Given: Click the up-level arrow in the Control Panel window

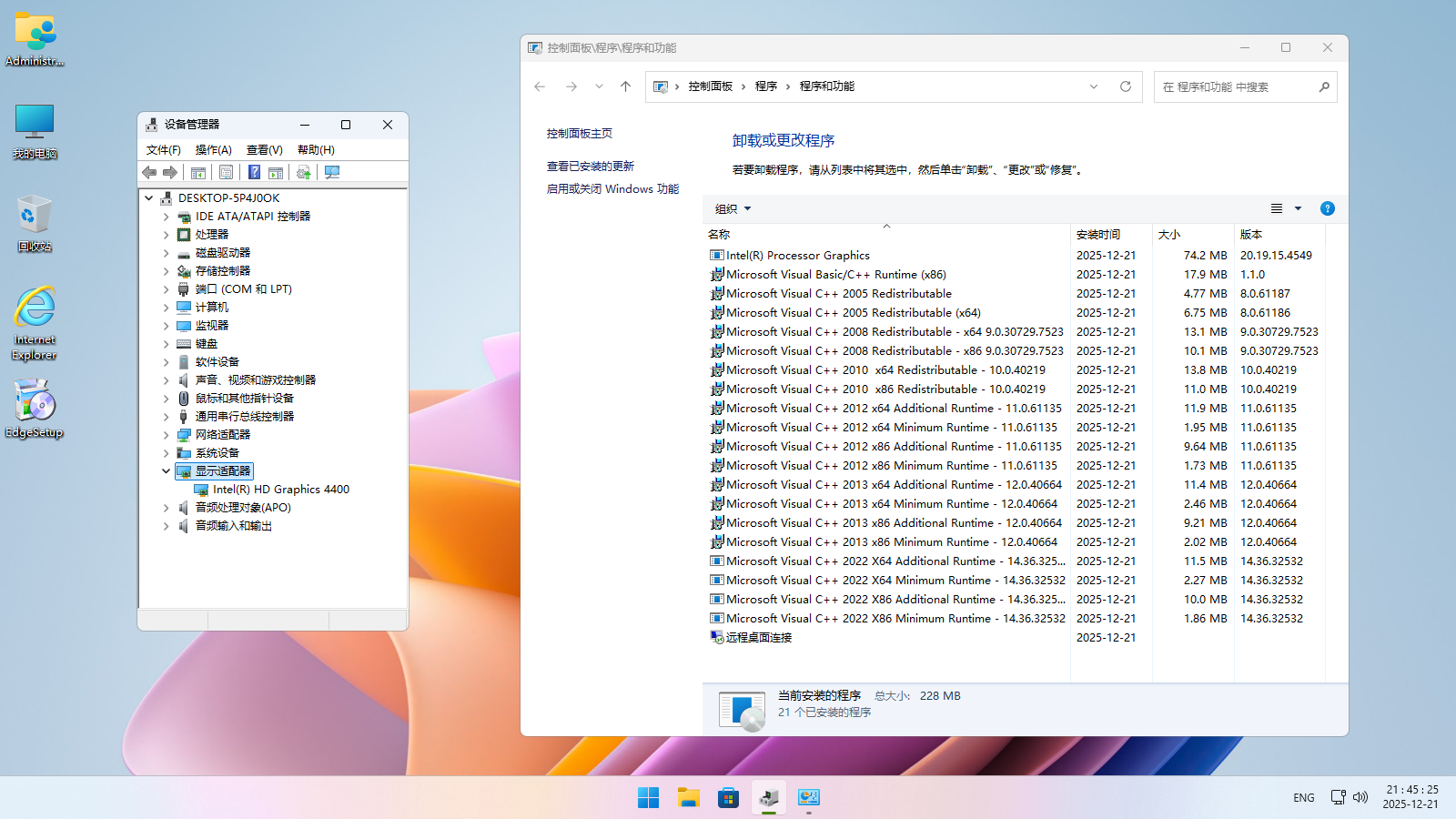Looking at the screenshot, I should pos(625,86).
